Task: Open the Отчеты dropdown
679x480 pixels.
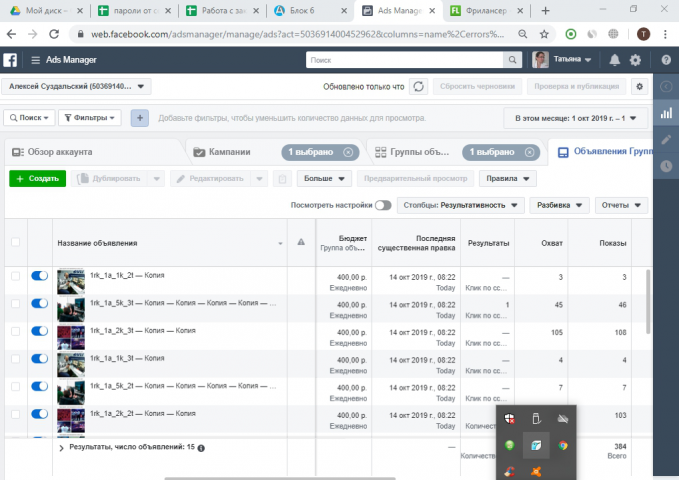Action: 621,205
